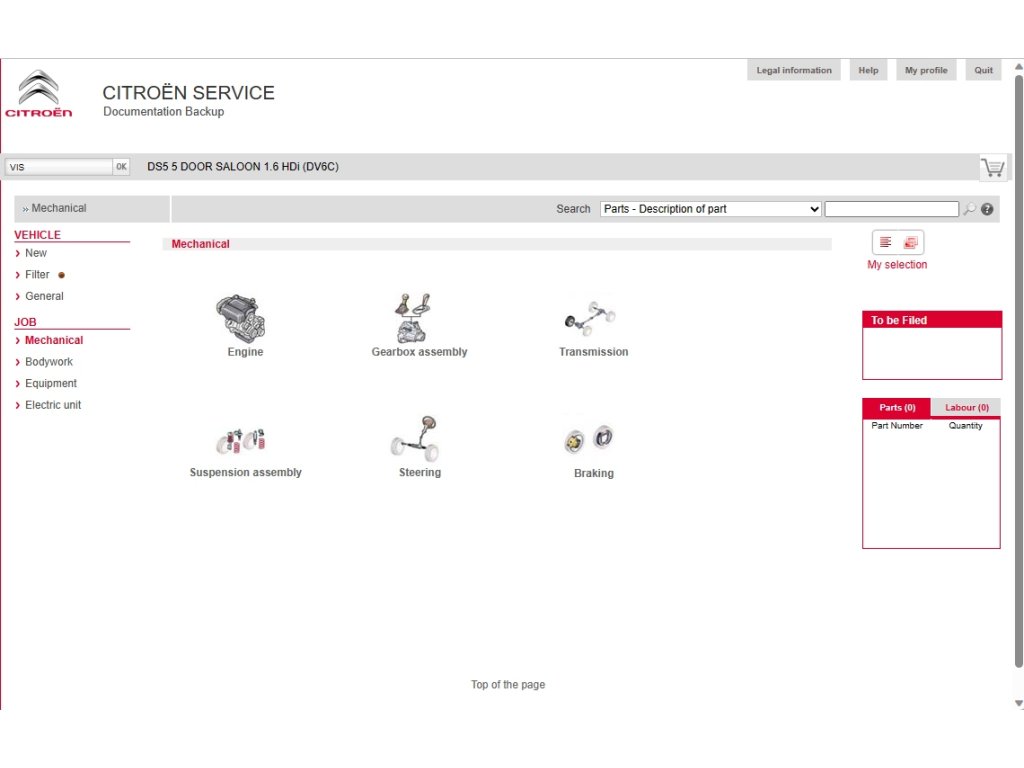Click the Legal information button
This screenshot has width=1024, height=768.
tap(794, 71)
